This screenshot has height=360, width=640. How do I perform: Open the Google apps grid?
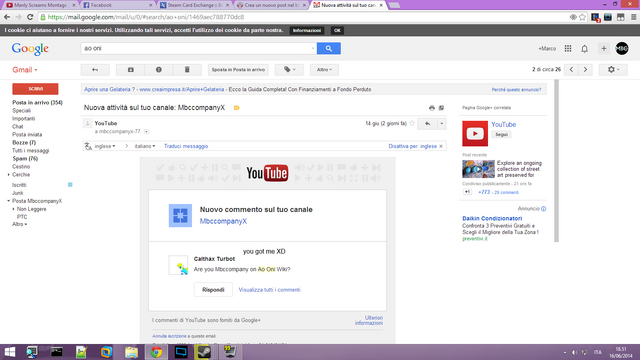coord(568,49)
